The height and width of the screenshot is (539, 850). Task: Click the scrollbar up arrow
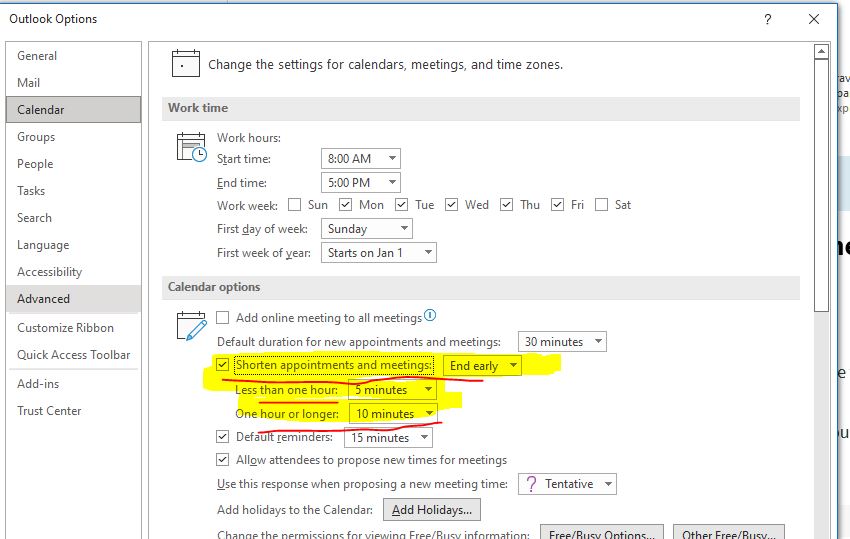(x=821, y=52)
